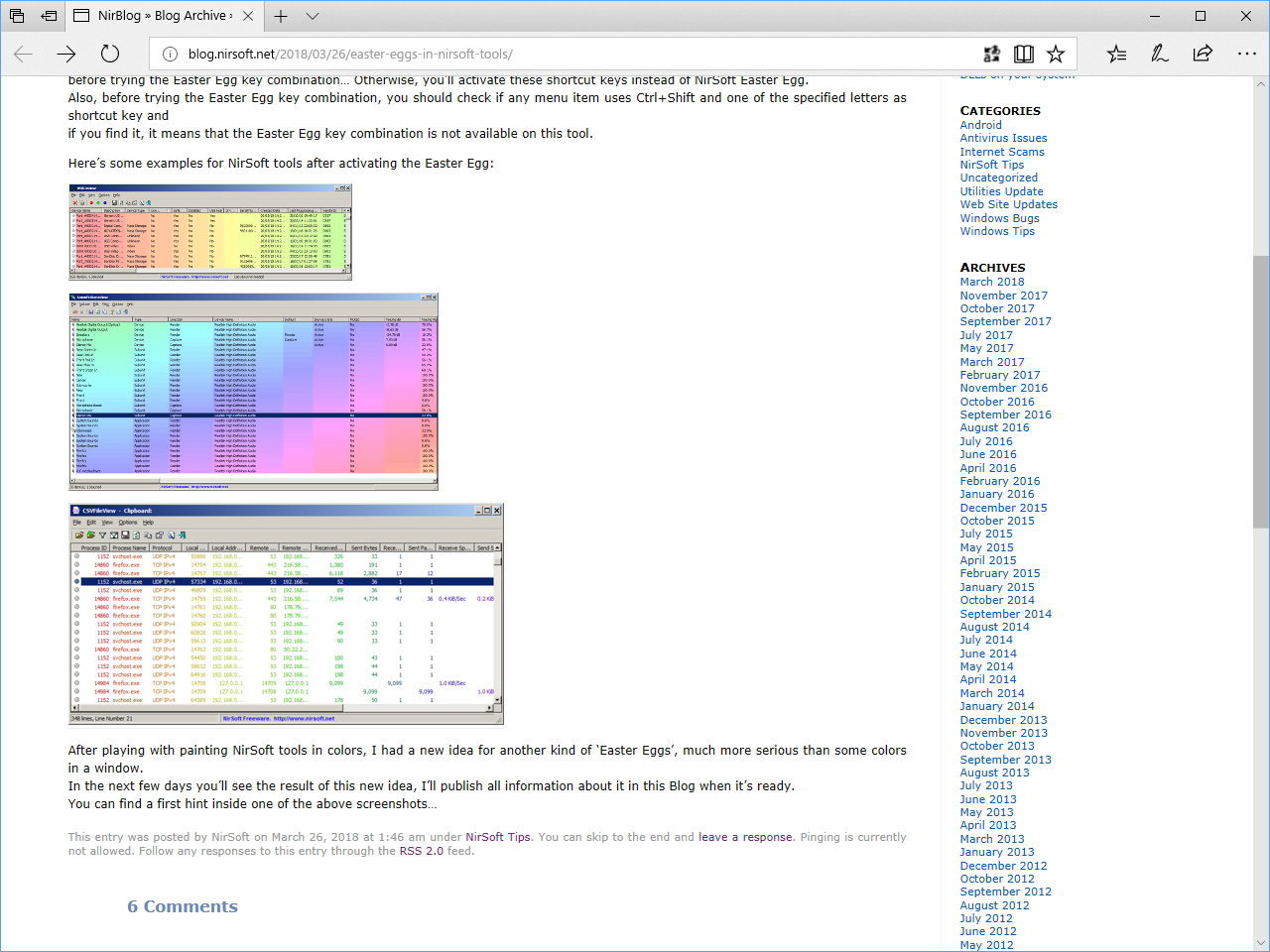1270x952 pixels.
Task: Open the December 2015 archive
Action: point(1004,508)
